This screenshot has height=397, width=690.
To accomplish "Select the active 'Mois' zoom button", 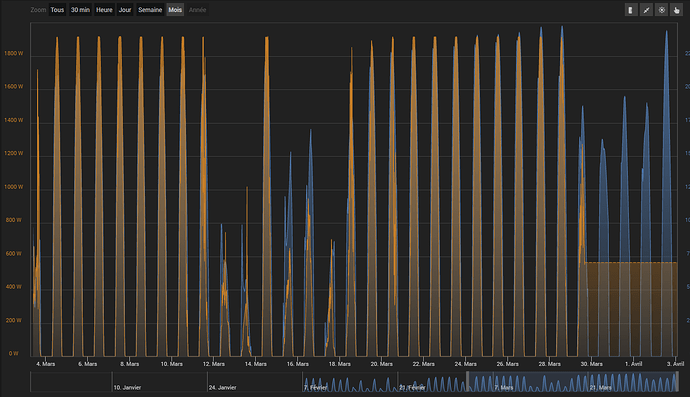I will point(175,10).
